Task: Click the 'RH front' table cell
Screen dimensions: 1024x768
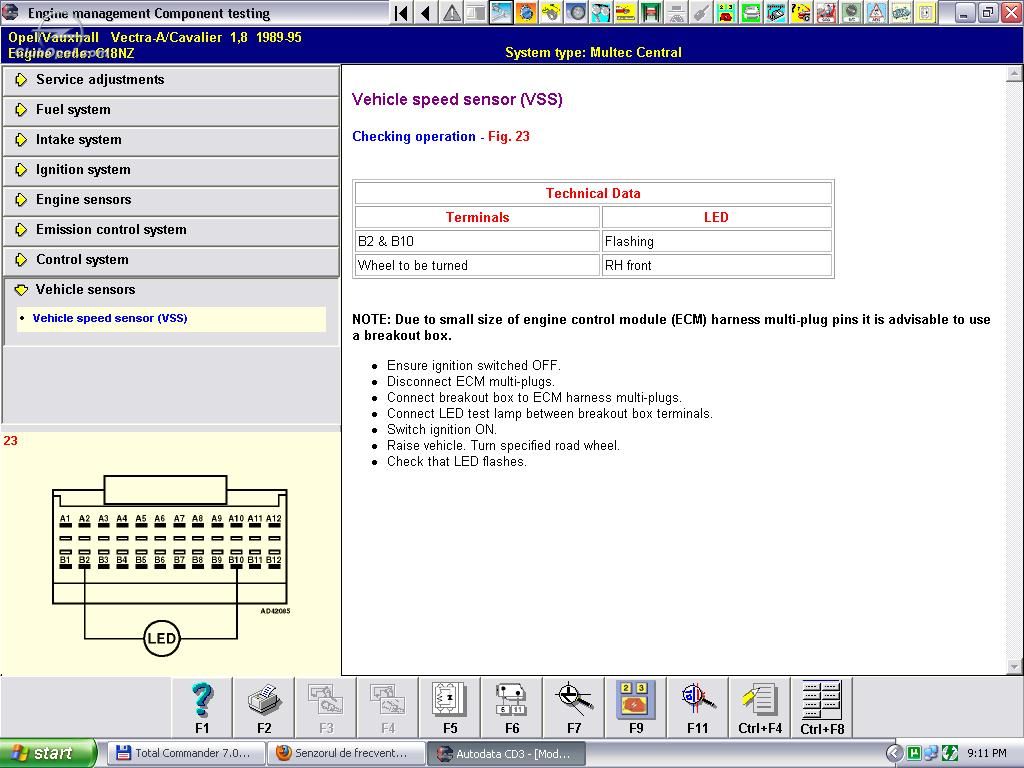Action: 716,265
